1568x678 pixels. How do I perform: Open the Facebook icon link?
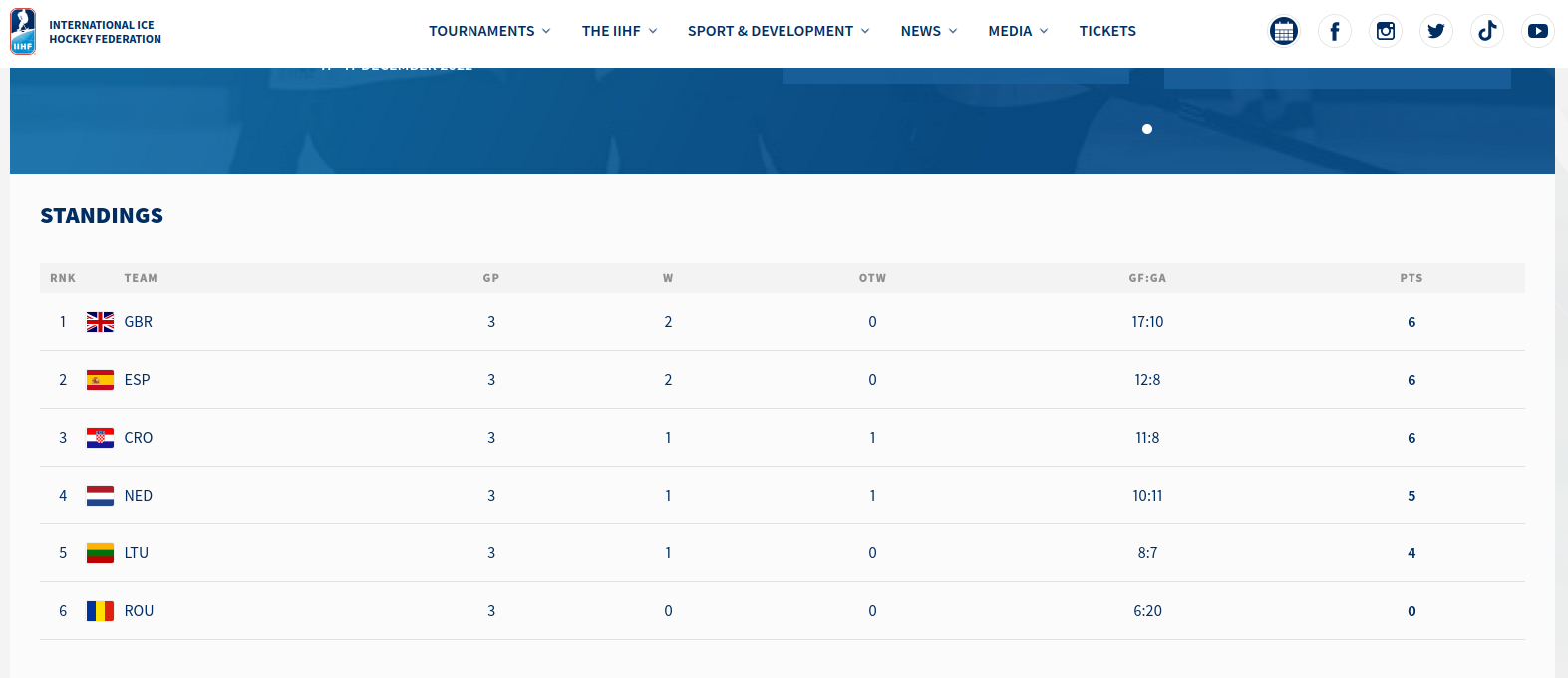click(1335, 31)
